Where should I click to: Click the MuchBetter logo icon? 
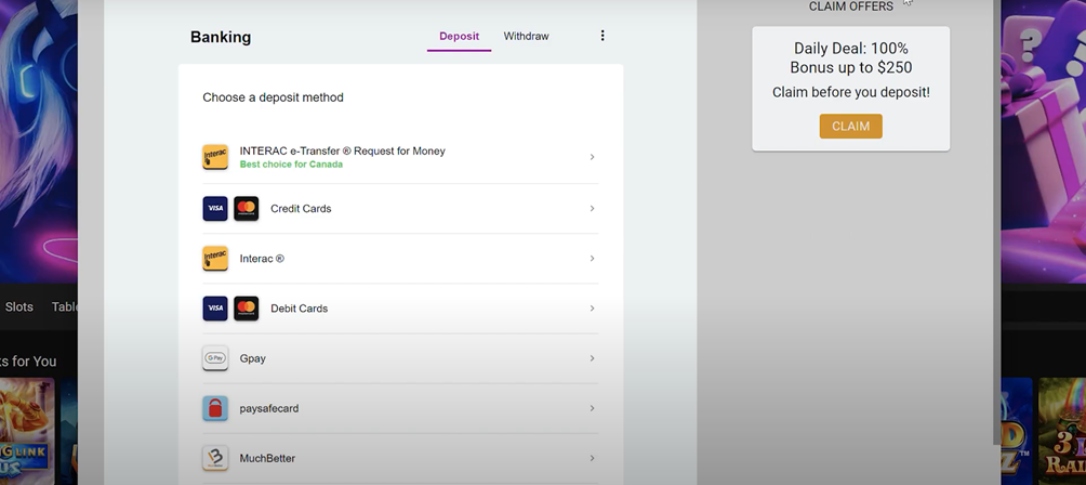215,458
